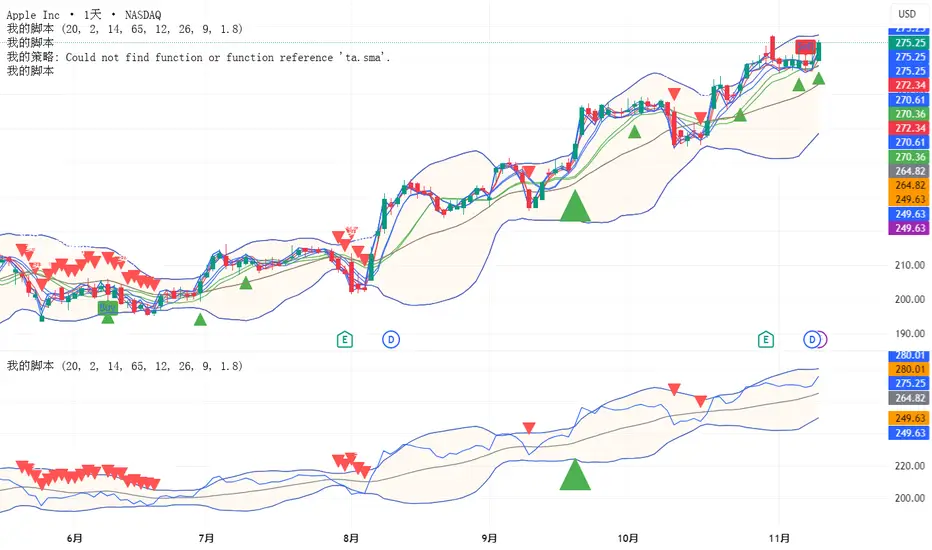
Task: Click the 7月 time axis label
Action: (x=206, y=538)
